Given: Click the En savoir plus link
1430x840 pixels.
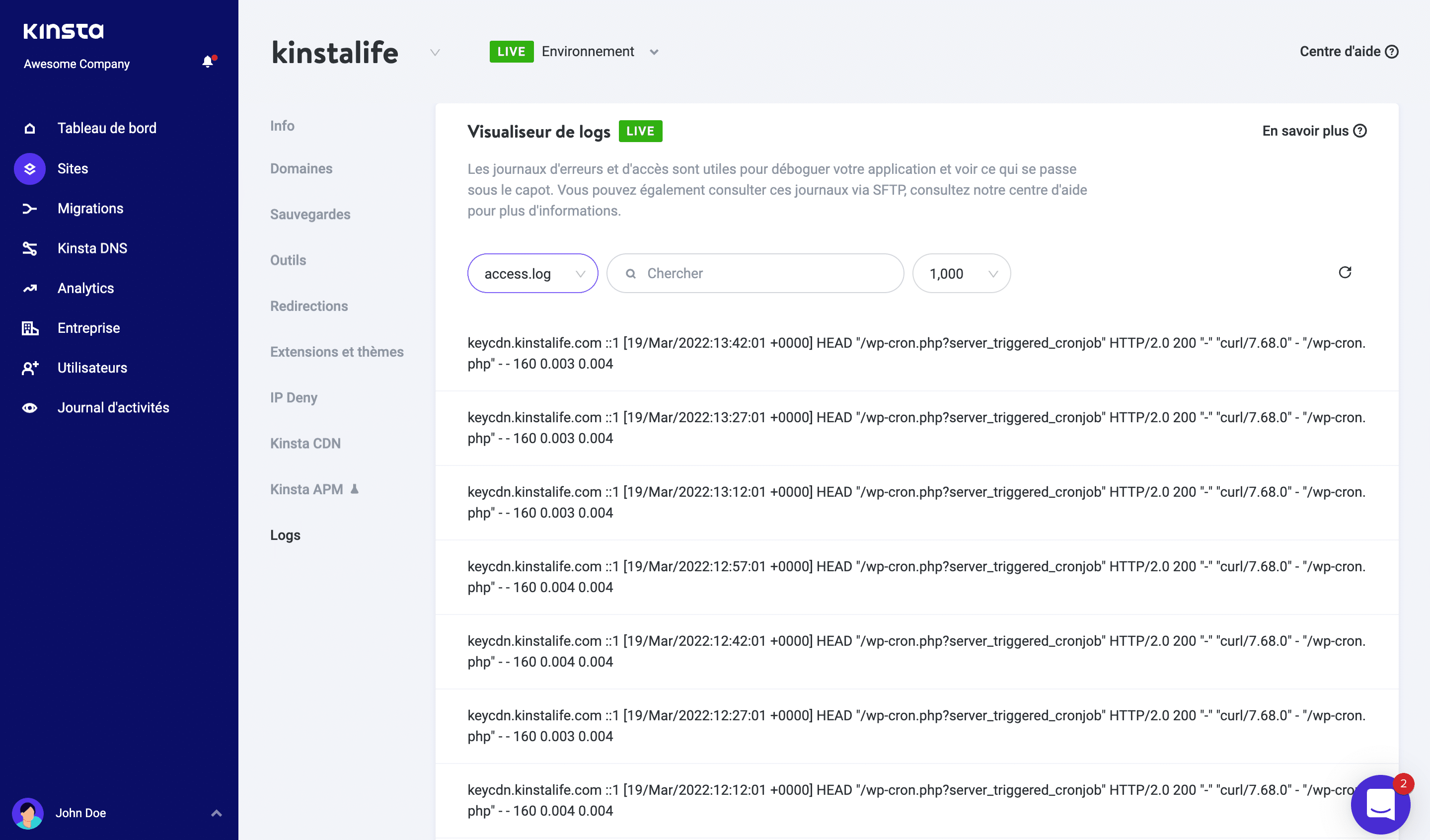Looking at the screenshot, I should point(1306,131).
